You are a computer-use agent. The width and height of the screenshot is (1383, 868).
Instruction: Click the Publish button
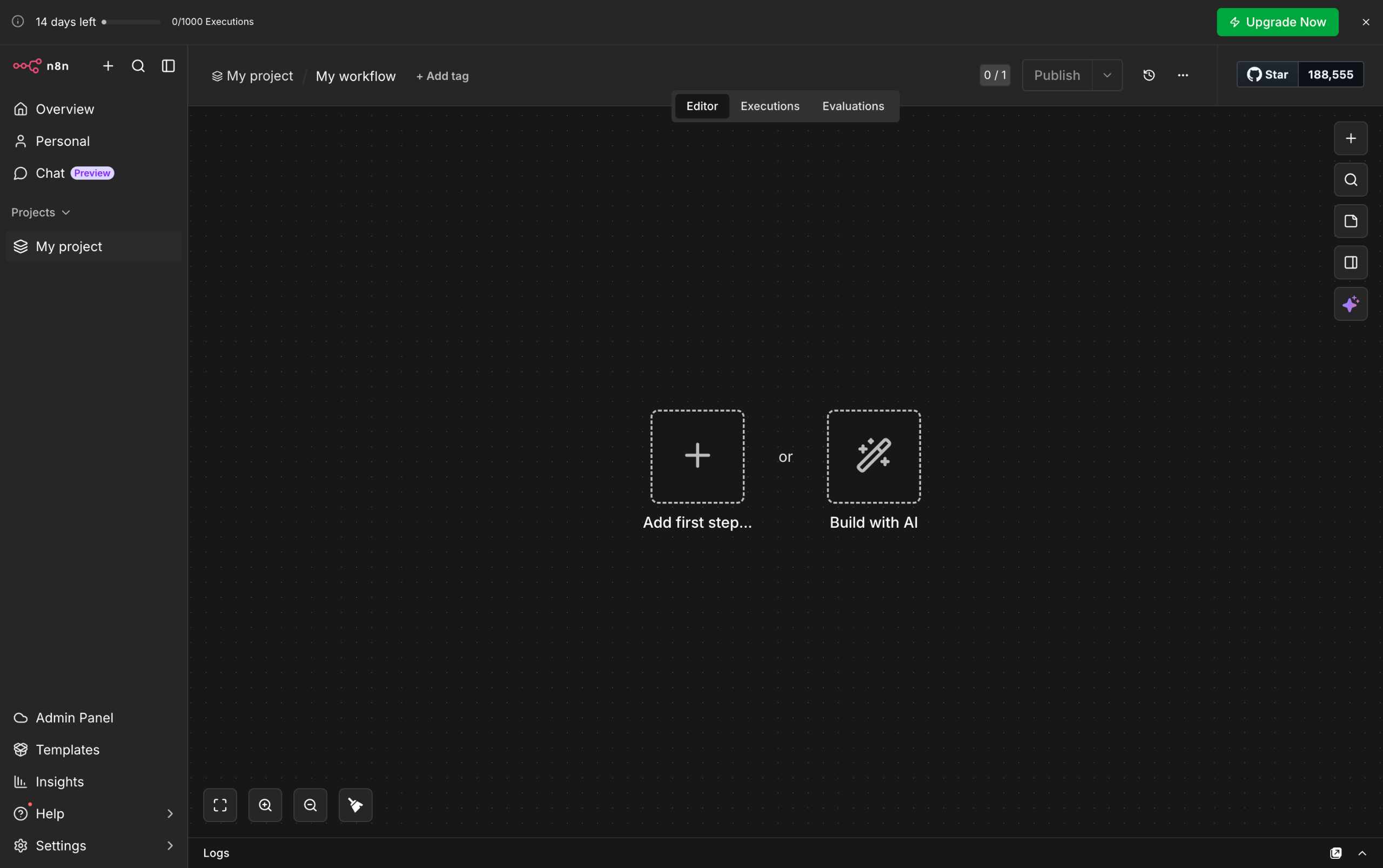pos(1057,75)
